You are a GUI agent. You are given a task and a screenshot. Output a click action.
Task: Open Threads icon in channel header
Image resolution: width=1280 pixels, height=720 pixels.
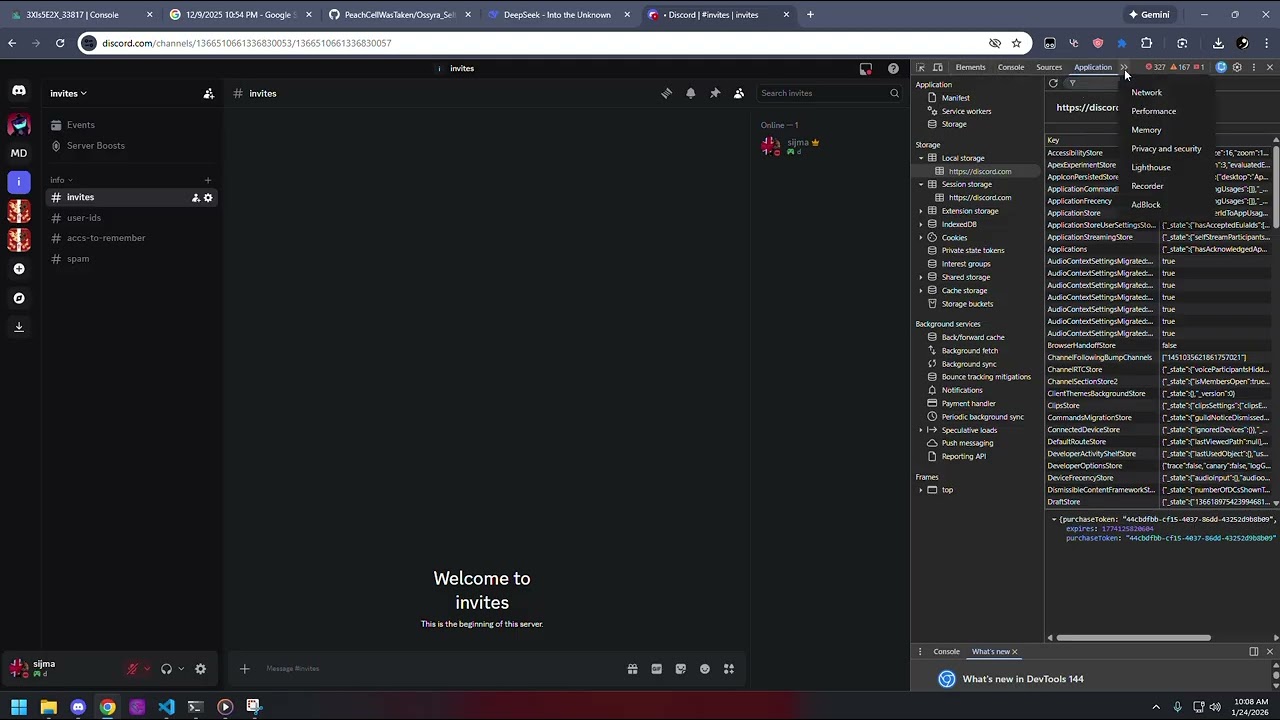666,93
